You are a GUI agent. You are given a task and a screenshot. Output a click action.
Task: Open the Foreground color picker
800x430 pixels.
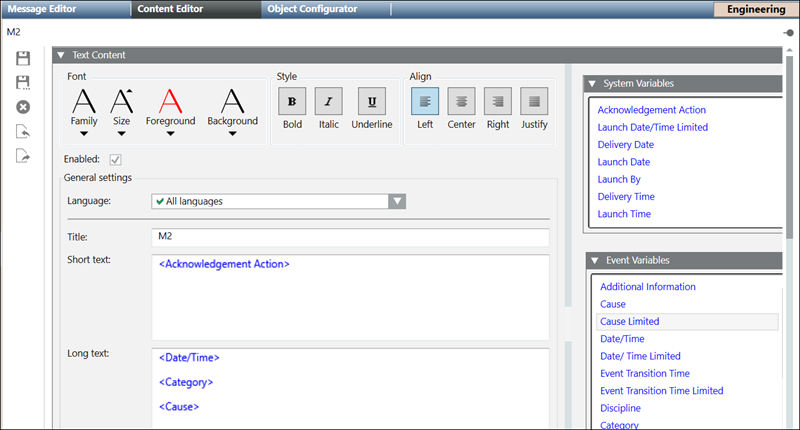pos(170,134)
